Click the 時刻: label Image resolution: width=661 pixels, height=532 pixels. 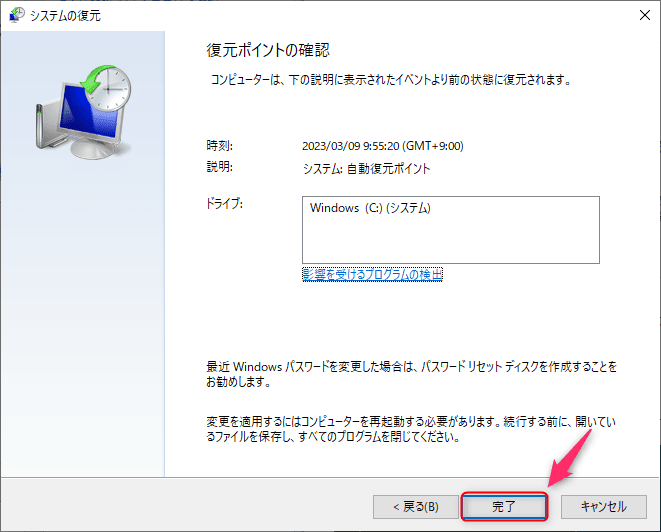click(219, 145)
